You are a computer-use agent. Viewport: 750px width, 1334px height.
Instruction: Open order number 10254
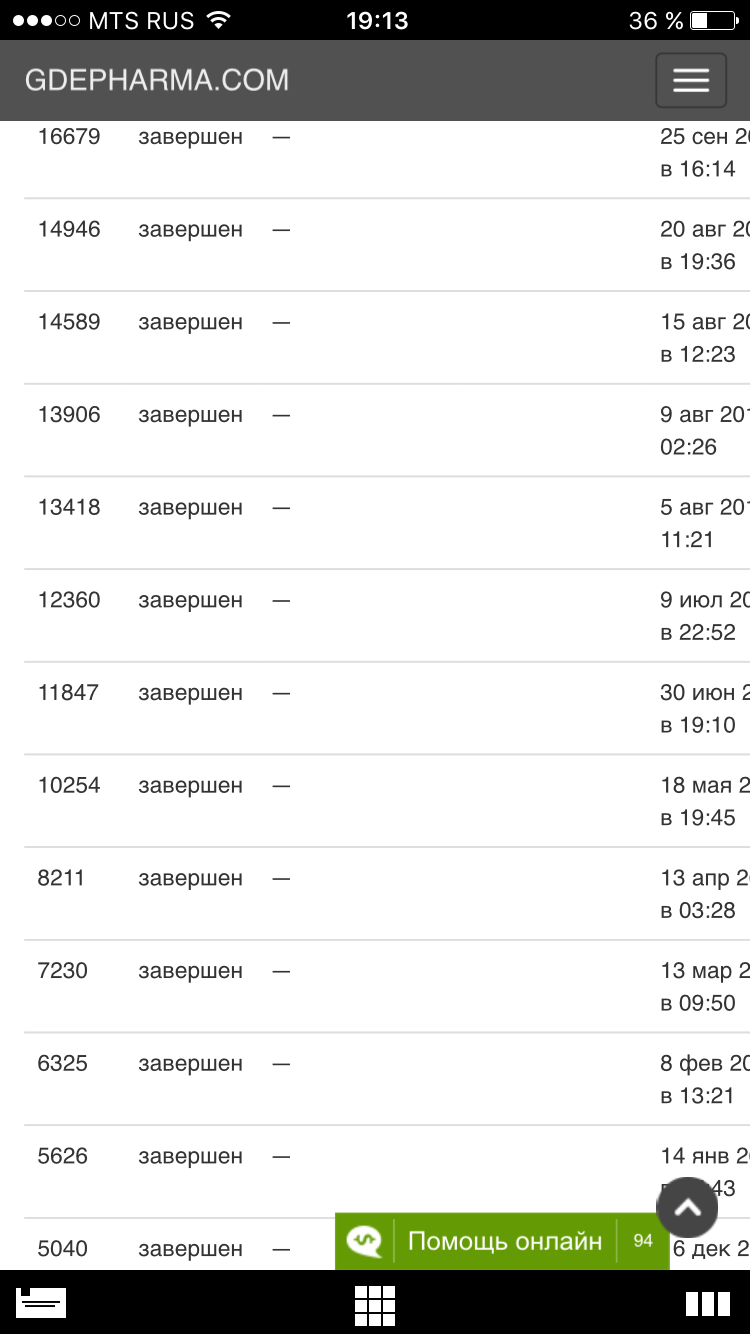[x=69, y=785]
